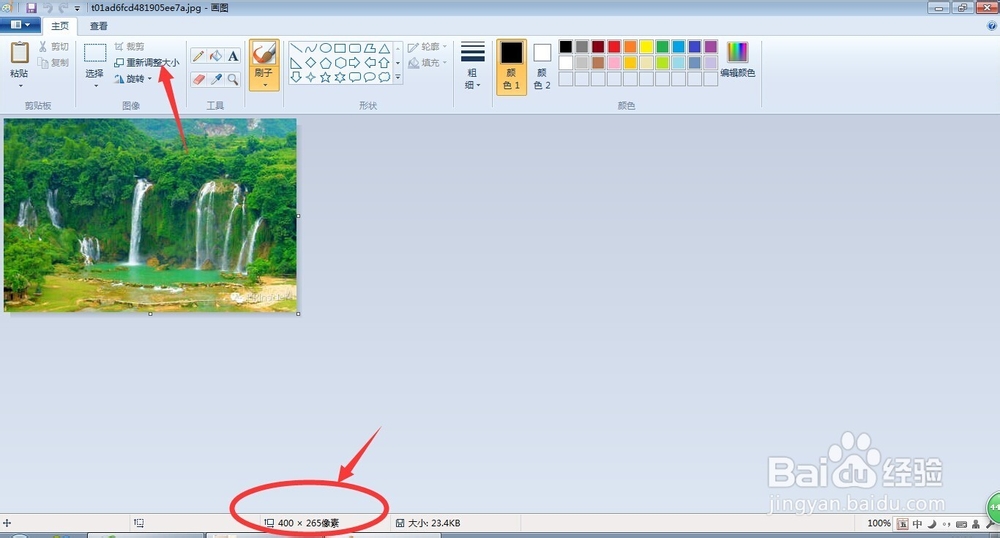Screen dimensions: 1000x538
Task: Open the Paint file menu button
Action: pos(20,25)
